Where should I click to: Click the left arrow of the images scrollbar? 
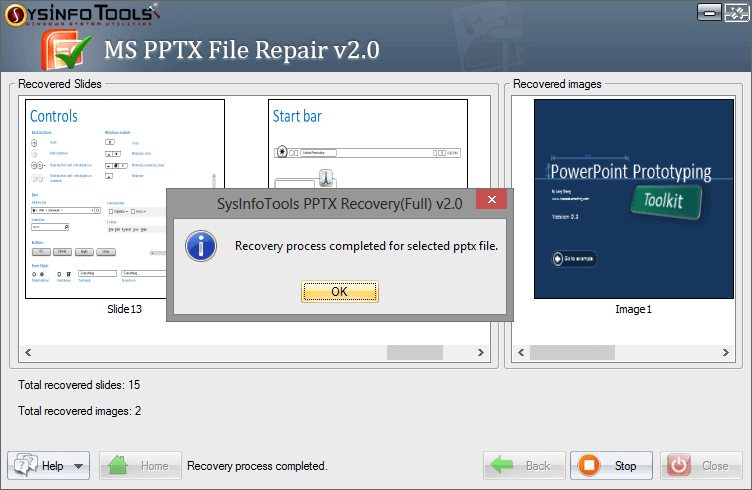point(521,352)
